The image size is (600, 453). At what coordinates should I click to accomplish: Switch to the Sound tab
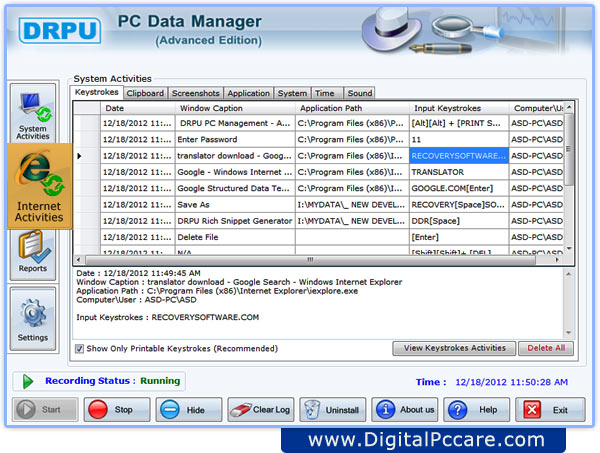pyautogui.click(x=360, y=93)
